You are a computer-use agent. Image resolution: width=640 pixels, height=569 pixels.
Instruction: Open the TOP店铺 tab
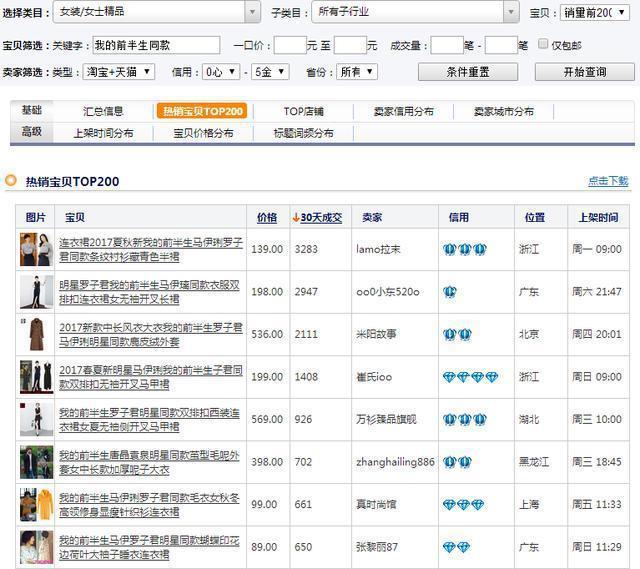303,111
